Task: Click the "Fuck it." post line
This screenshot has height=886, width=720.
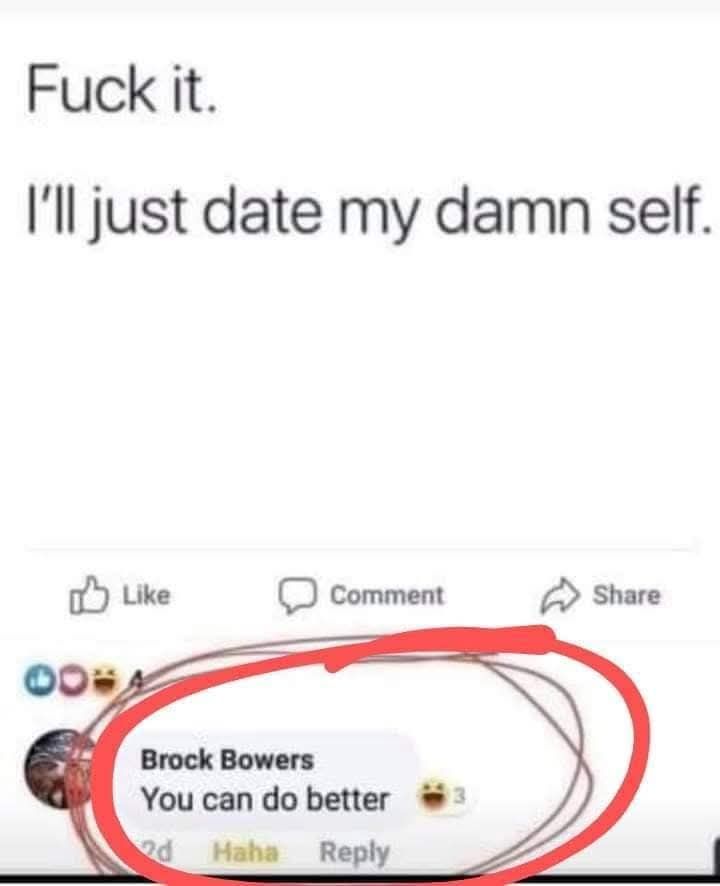Action: (x=120, y=90)
